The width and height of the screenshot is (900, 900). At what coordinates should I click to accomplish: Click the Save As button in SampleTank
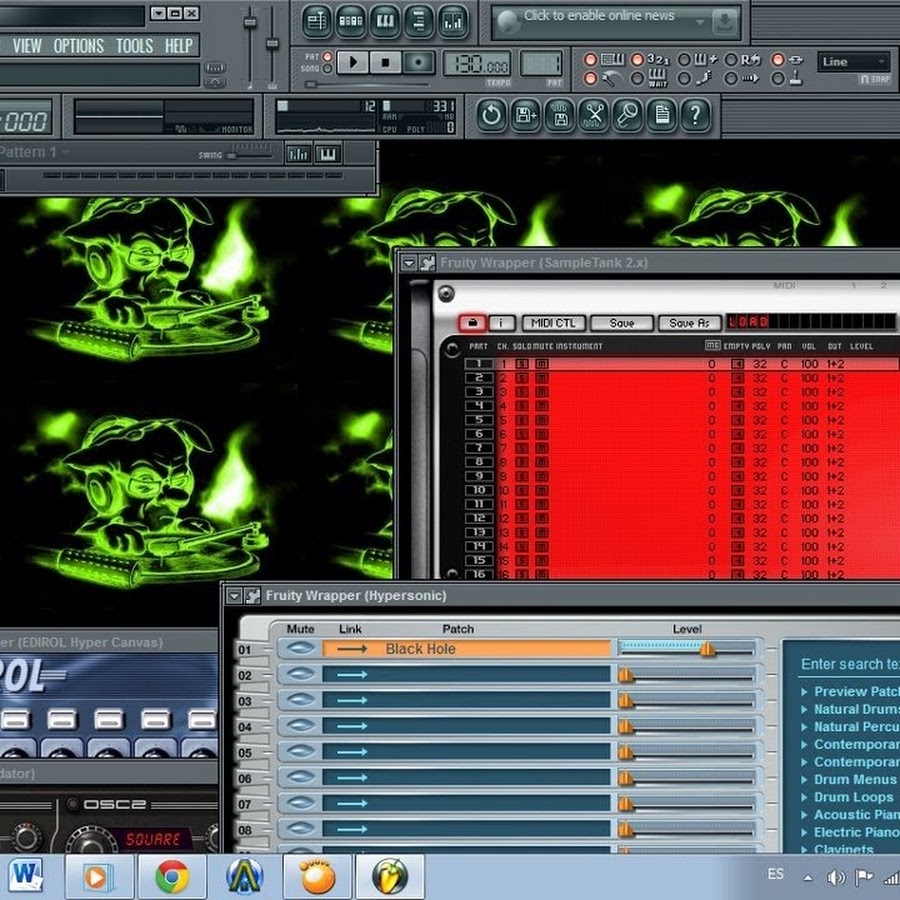(689, 323)
